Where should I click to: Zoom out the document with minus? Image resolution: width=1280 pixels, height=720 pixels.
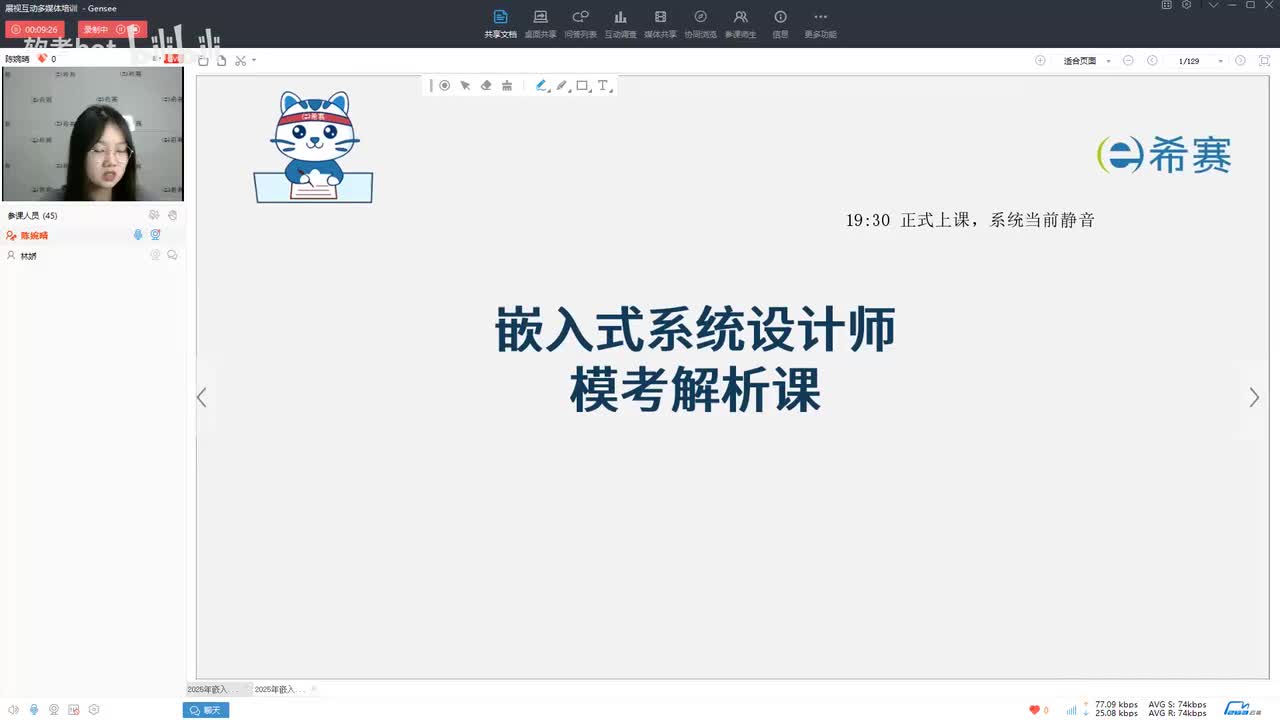(x=1128, y=61)
